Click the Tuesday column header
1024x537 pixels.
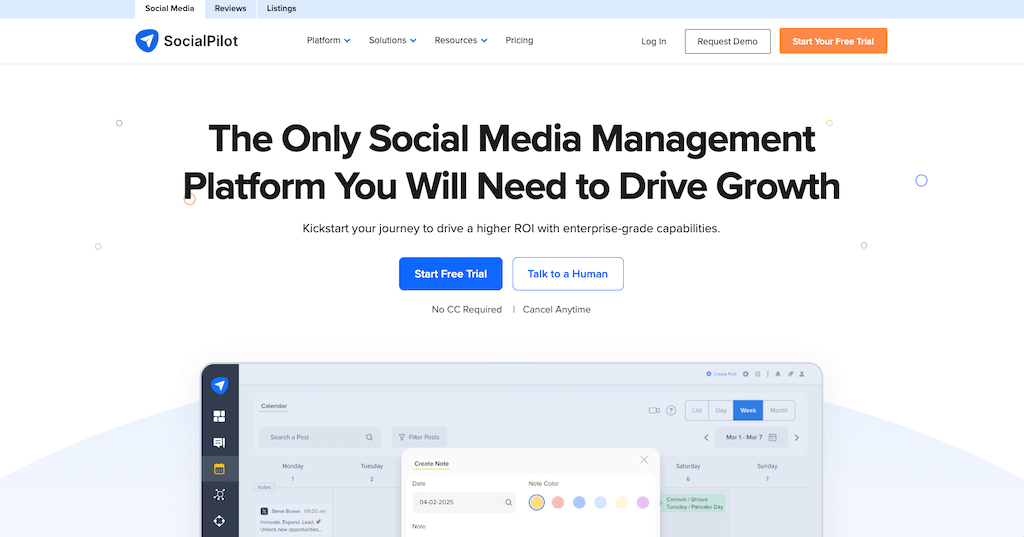(x=372, y=466)
